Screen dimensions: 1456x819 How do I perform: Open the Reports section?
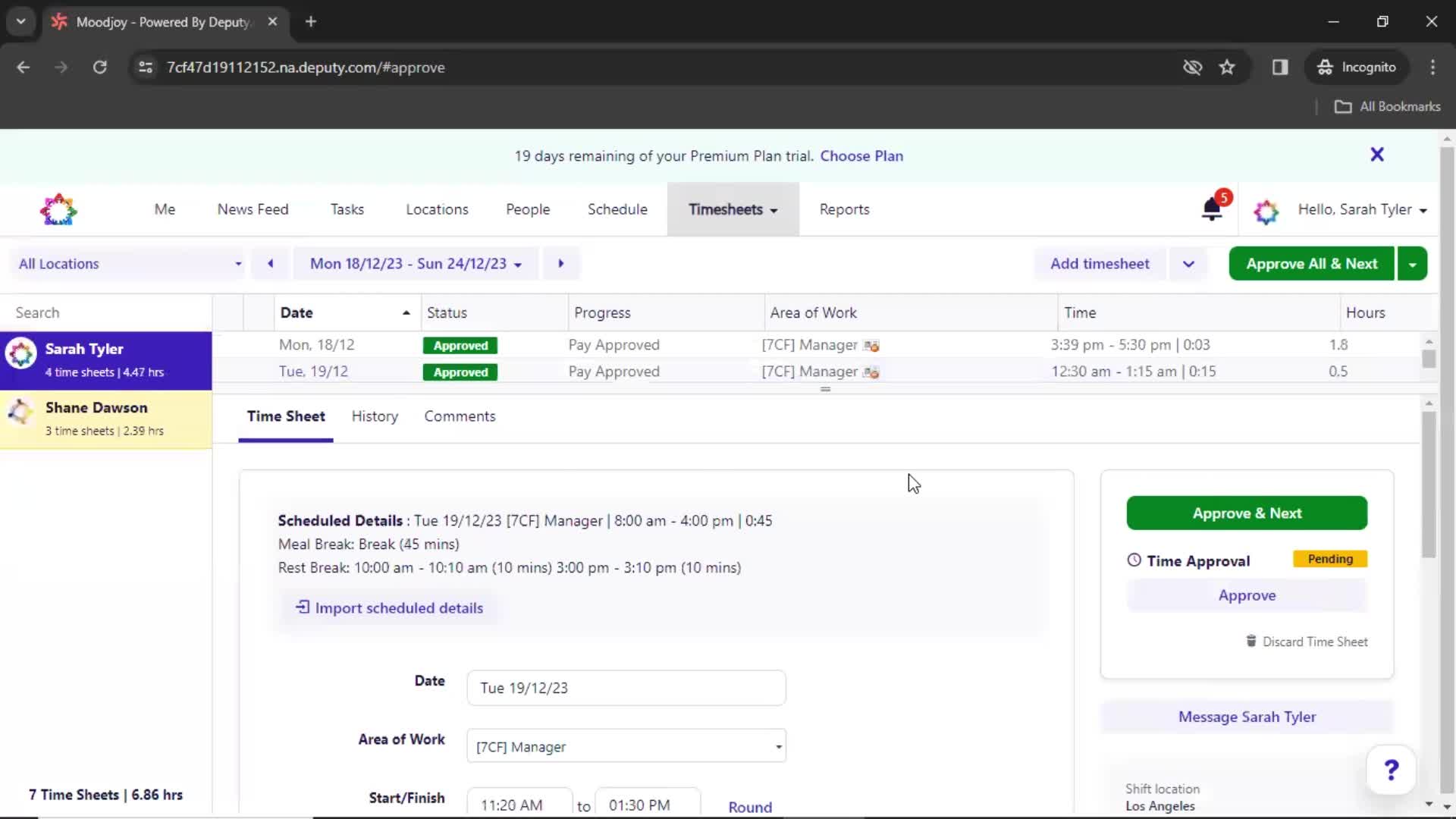pos(845,209)
